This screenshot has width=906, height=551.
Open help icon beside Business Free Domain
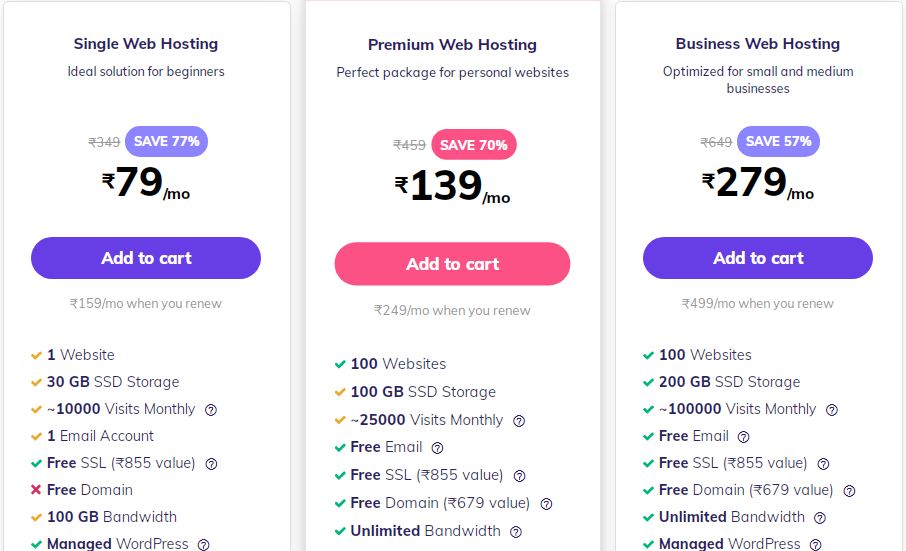click(x=849, y=491)
